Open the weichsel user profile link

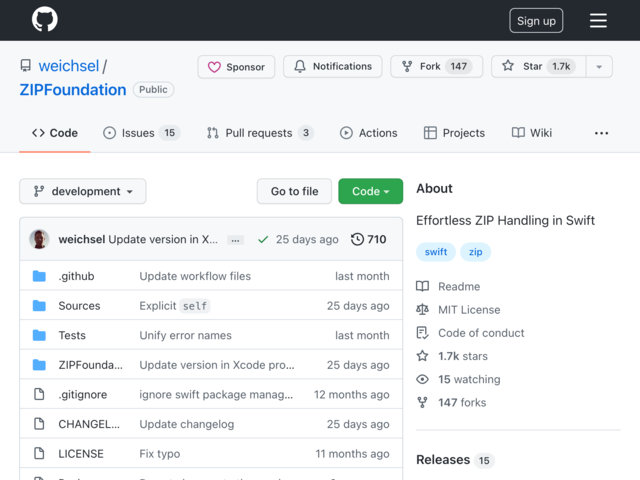(x=69, y=66)
